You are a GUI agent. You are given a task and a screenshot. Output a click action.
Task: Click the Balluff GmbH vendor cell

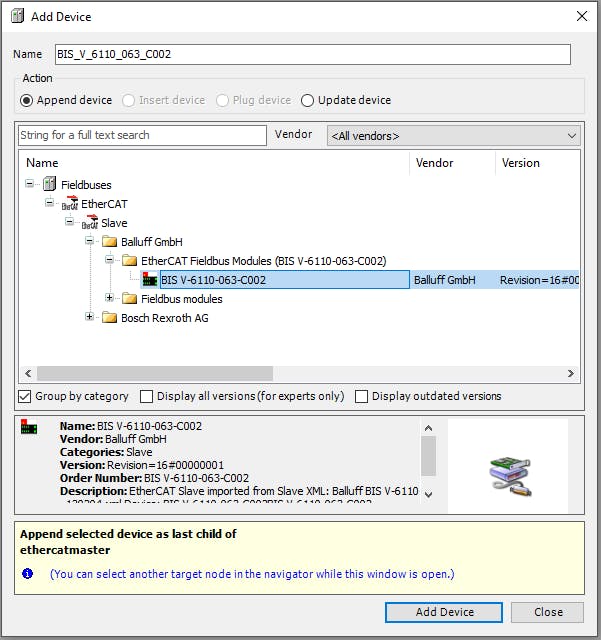pyautogui.click(x=445, y=280)
